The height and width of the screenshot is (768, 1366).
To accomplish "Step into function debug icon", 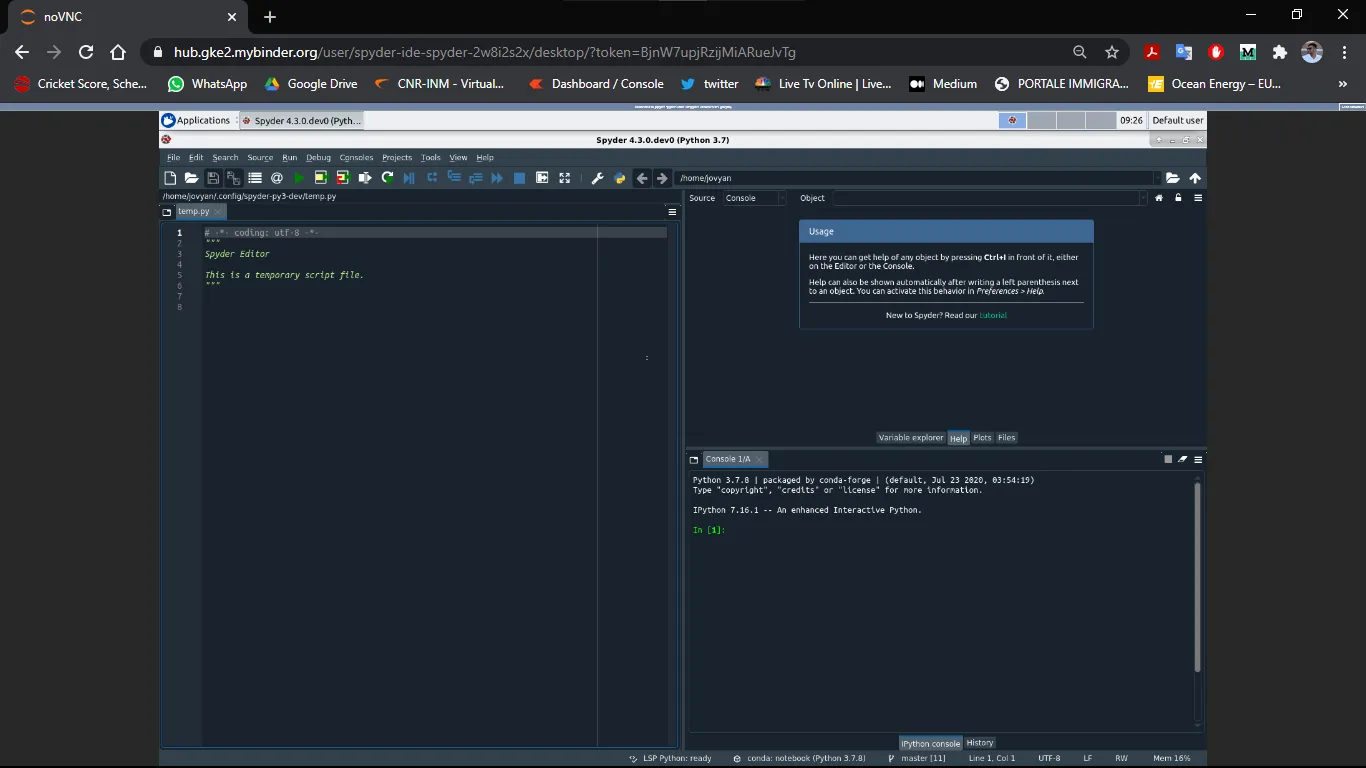I will [453, 177].
